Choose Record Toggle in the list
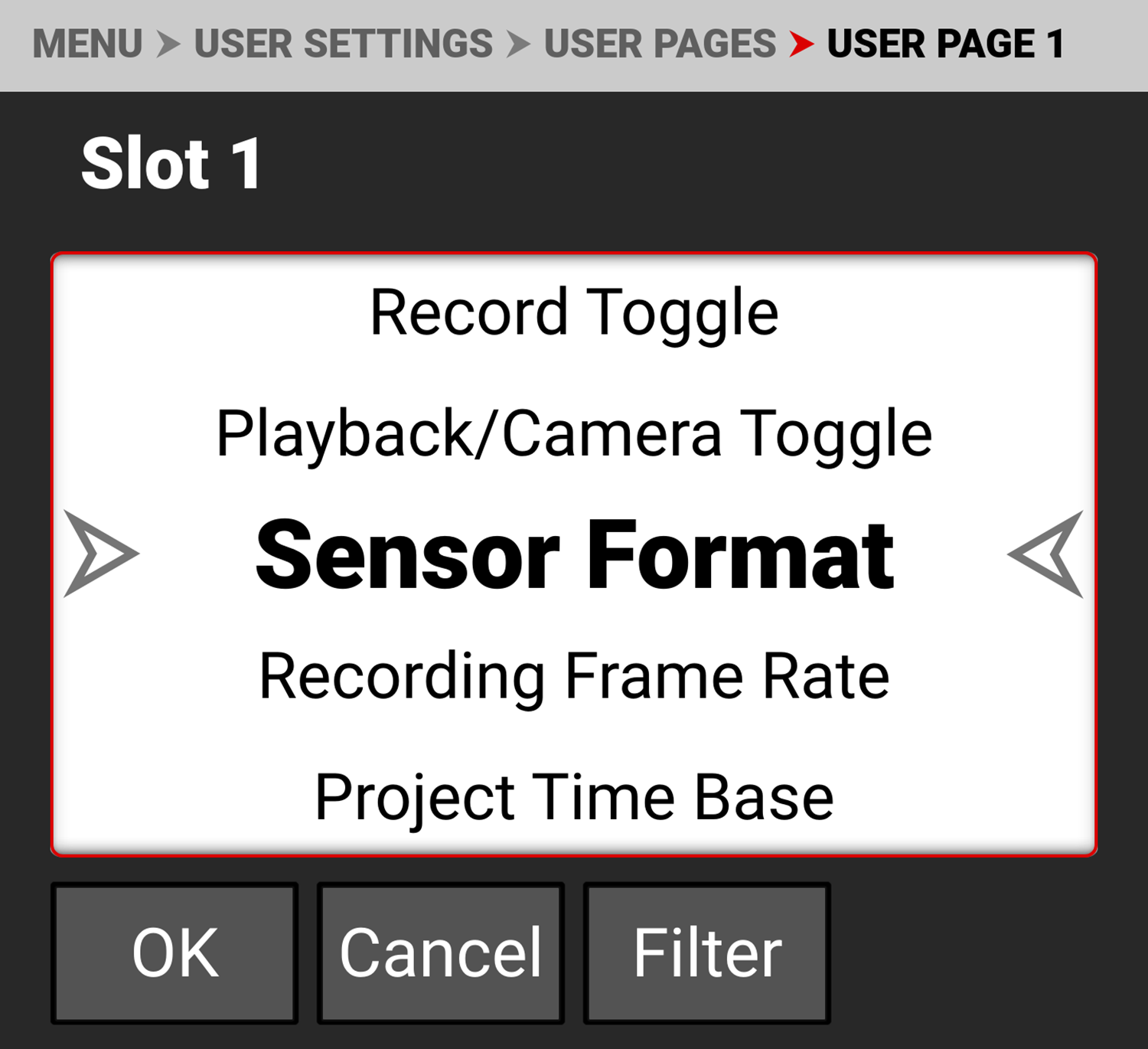Screen dimensions: 1148x1049 coord(574,312)
